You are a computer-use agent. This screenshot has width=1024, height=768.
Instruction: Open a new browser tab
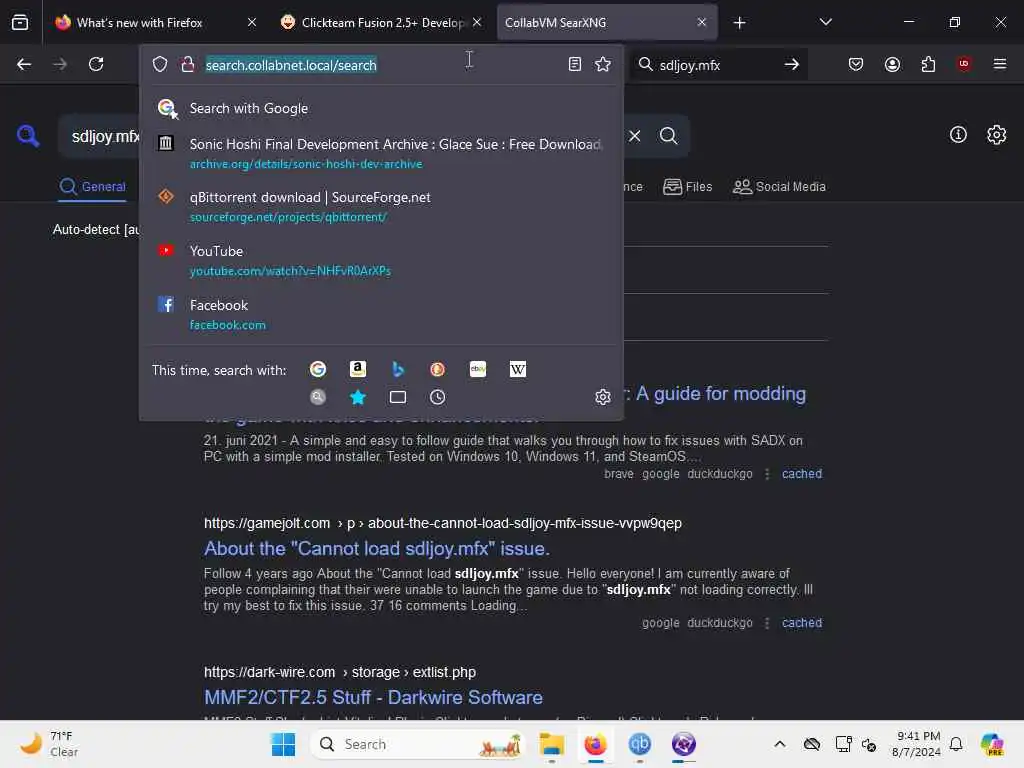click(739, 23)
